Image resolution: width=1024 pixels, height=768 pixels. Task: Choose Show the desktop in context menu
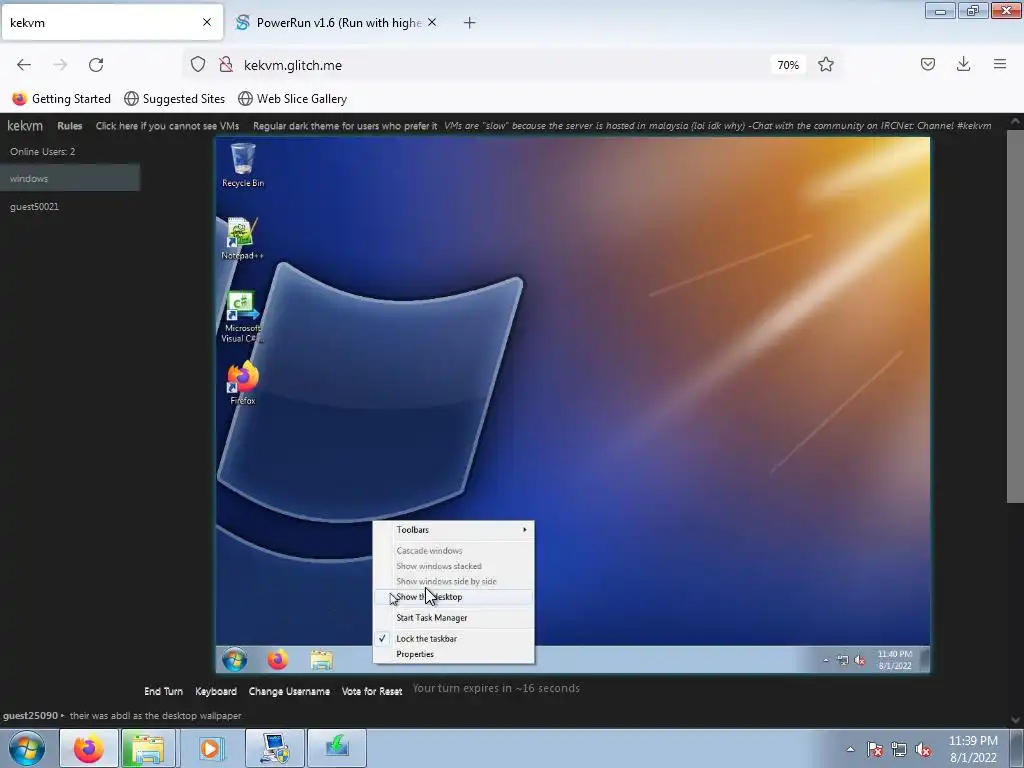(453, 597)
